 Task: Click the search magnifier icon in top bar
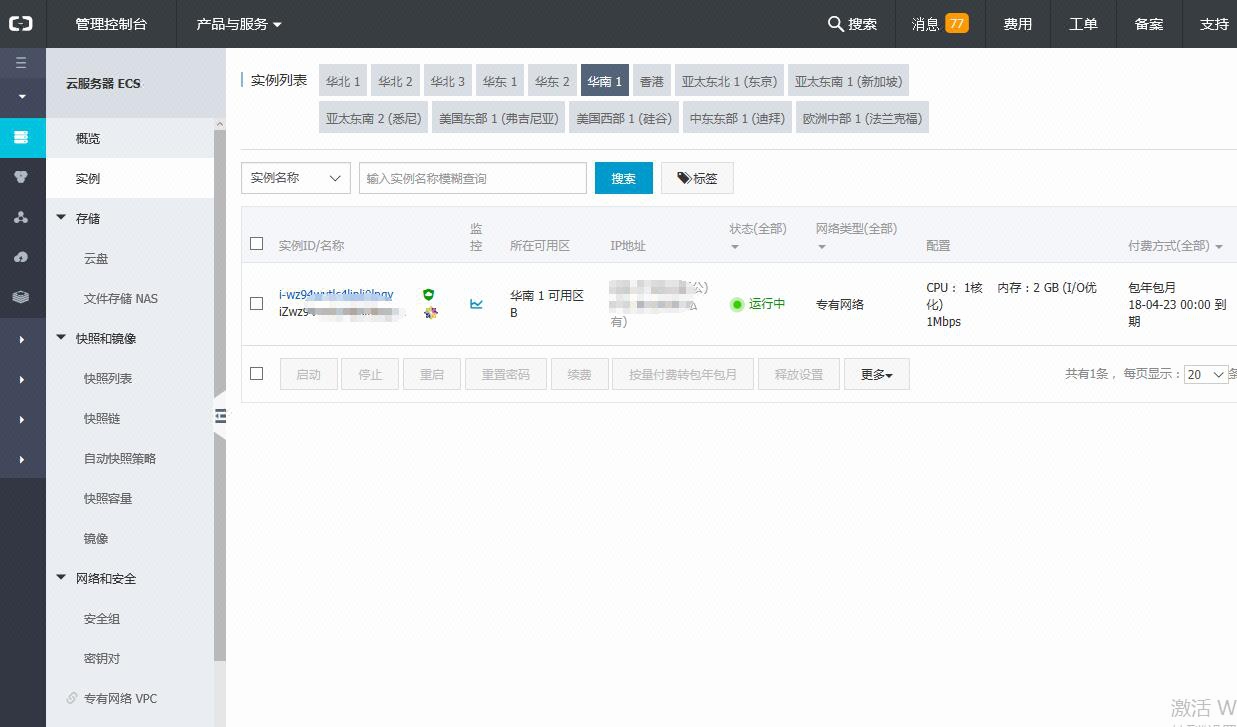(x=836, y=24)
